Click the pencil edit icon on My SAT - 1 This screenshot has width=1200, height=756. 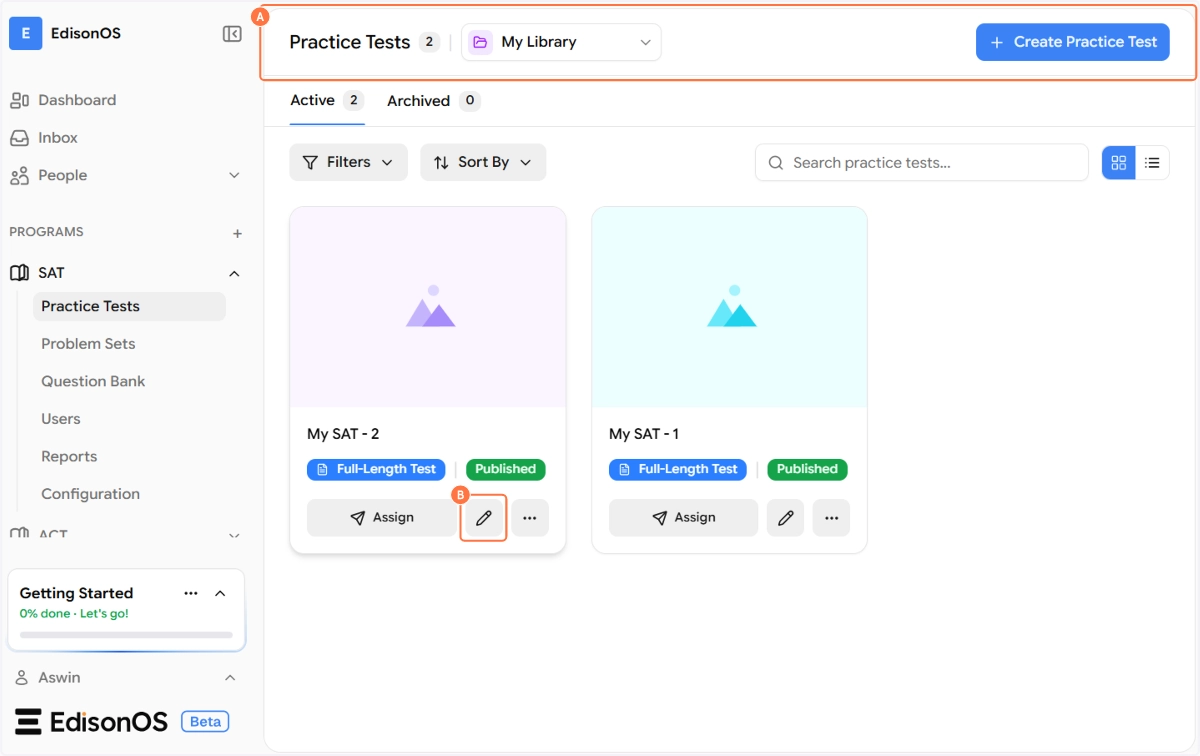[785, 518]
